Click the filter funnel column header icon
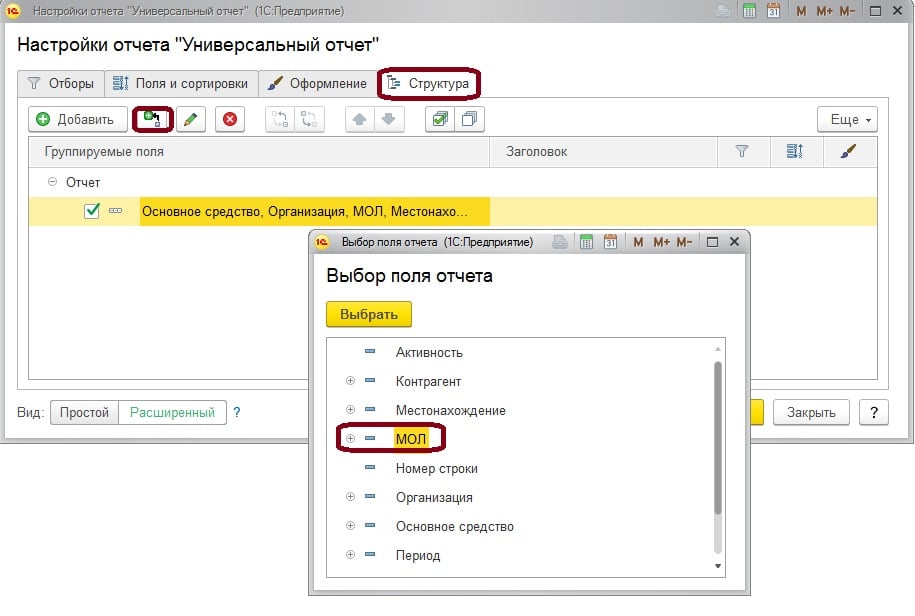 tap(742, 152)
